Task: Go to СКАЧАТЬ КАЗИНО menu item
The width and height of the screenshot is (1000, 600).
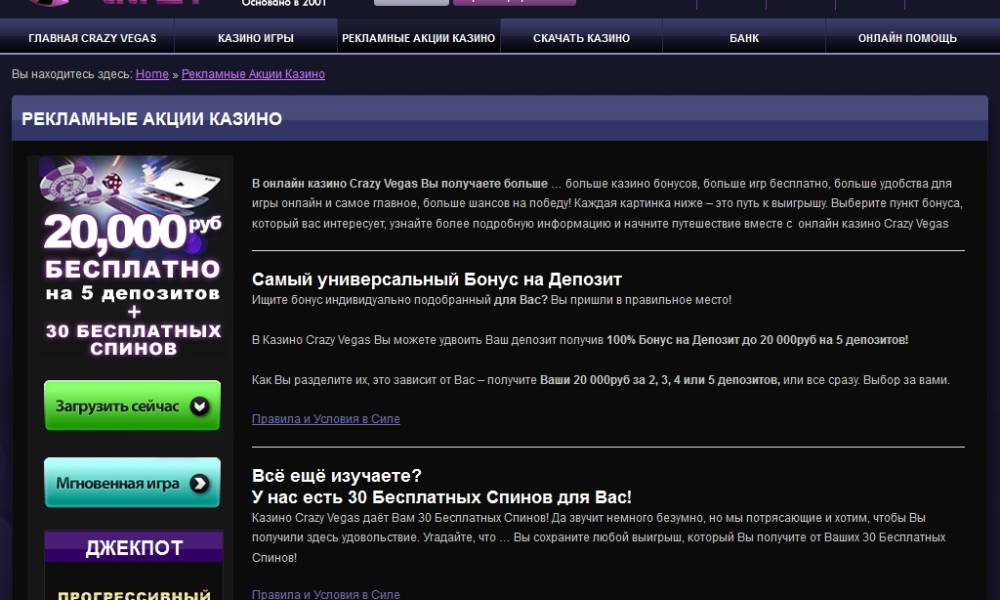Action: 582,38
